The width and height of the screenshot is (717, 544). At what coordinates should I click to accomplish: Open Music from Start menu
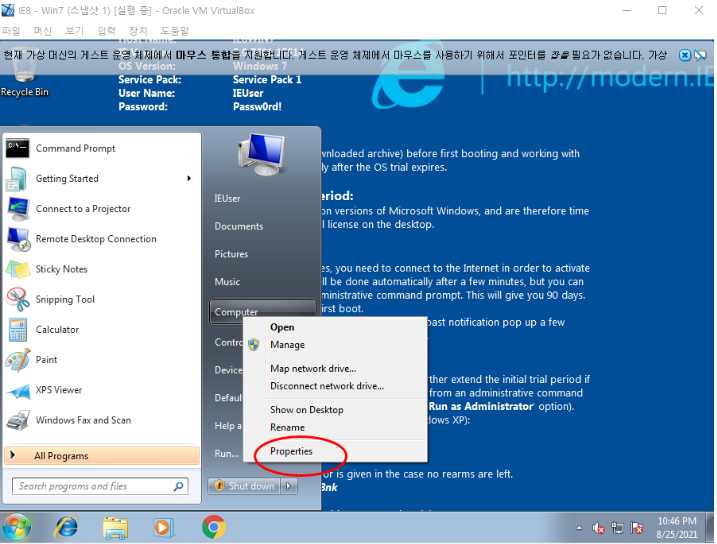click(x=227, y=282)
